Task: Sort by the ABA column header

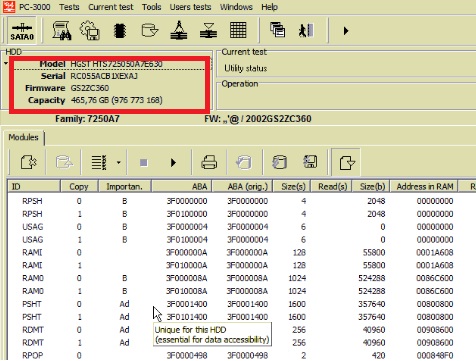Action: click(x=182, y=186)
